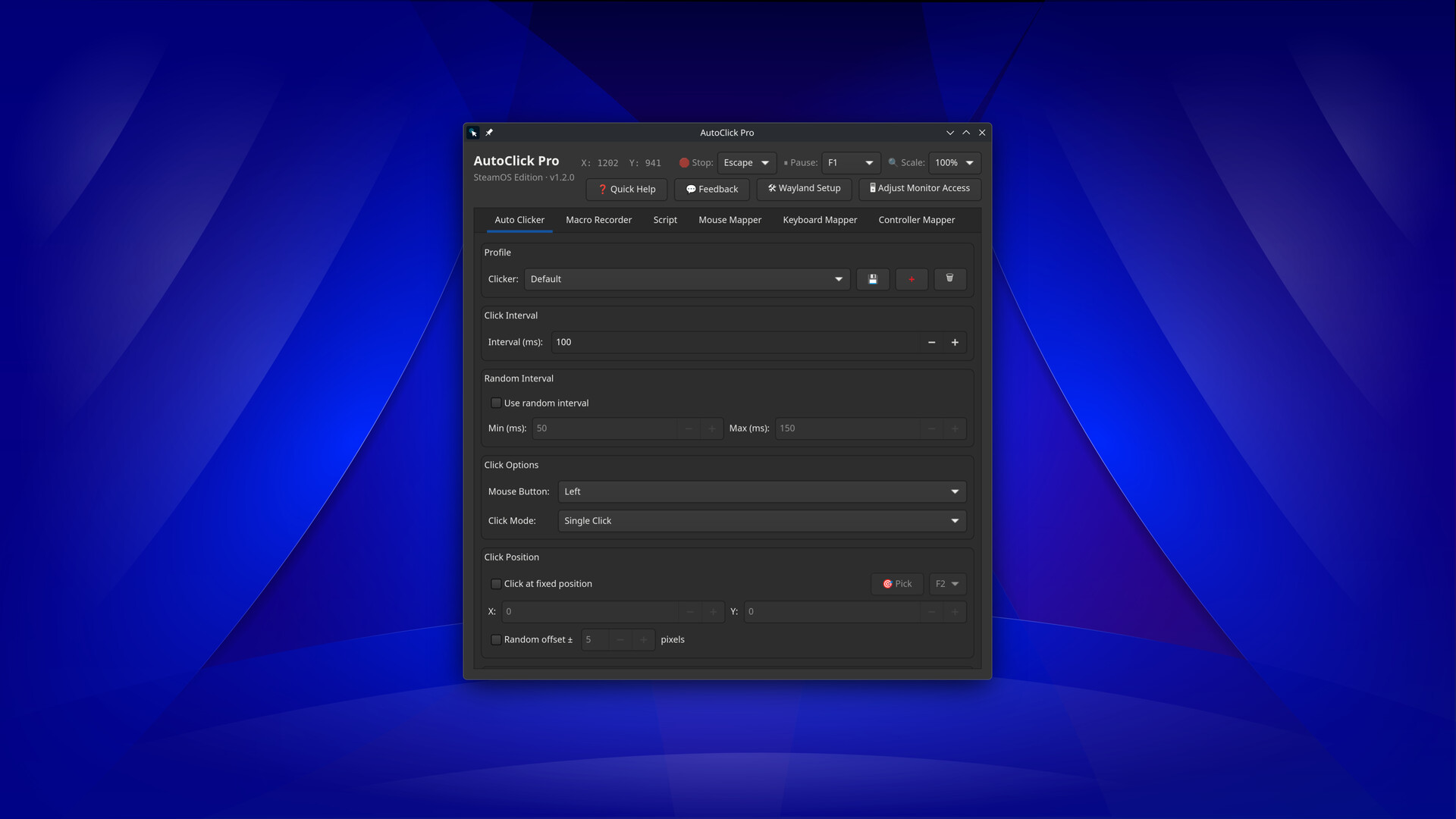The height and width of the screenshot is (819, 1456).
Task: Open the Click Mode dropdown
Action: pyautogui.click(x=762, y=521)
